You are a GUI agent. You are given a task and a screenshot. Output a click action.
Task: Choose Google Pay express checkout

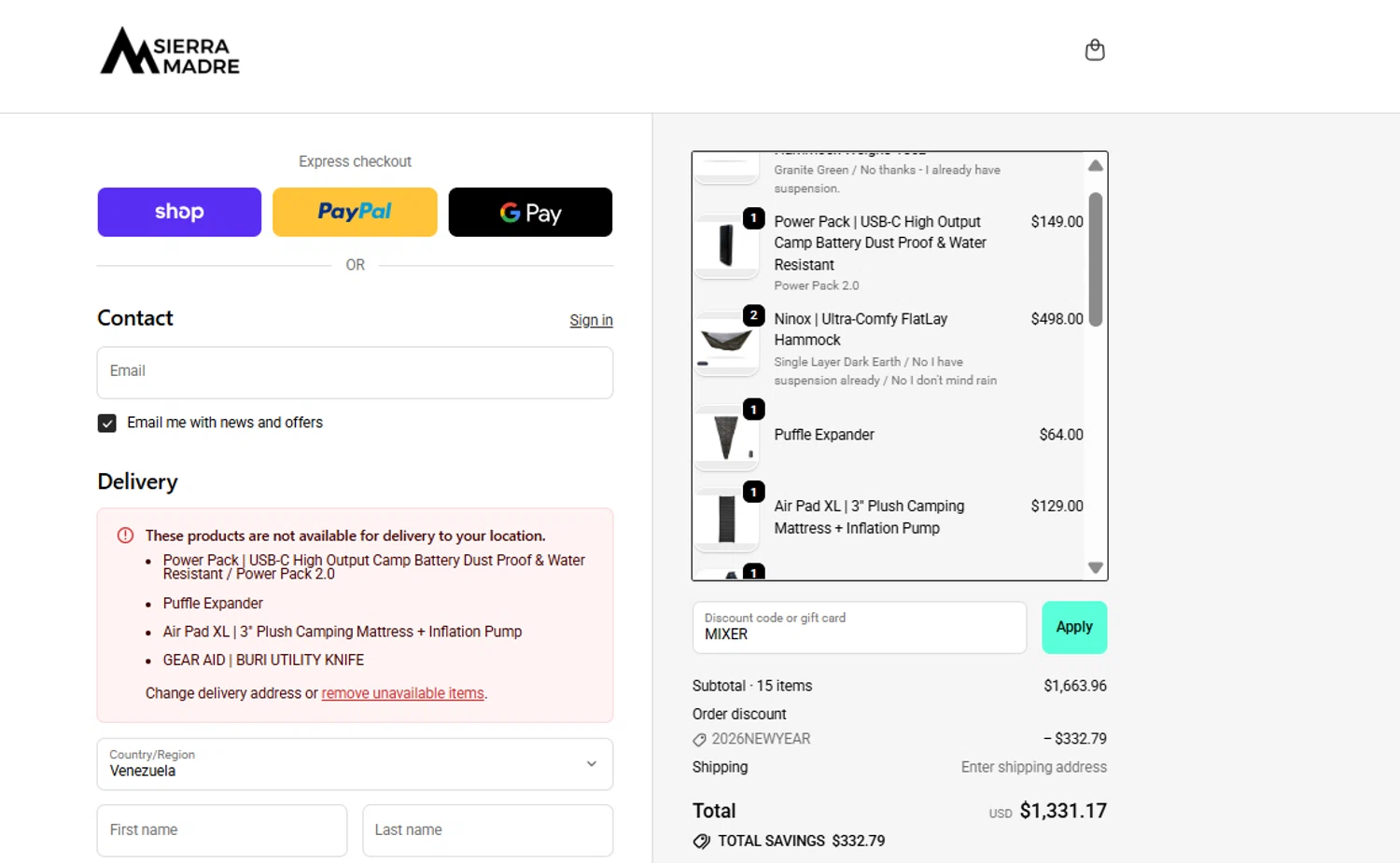tap(530, 212)
